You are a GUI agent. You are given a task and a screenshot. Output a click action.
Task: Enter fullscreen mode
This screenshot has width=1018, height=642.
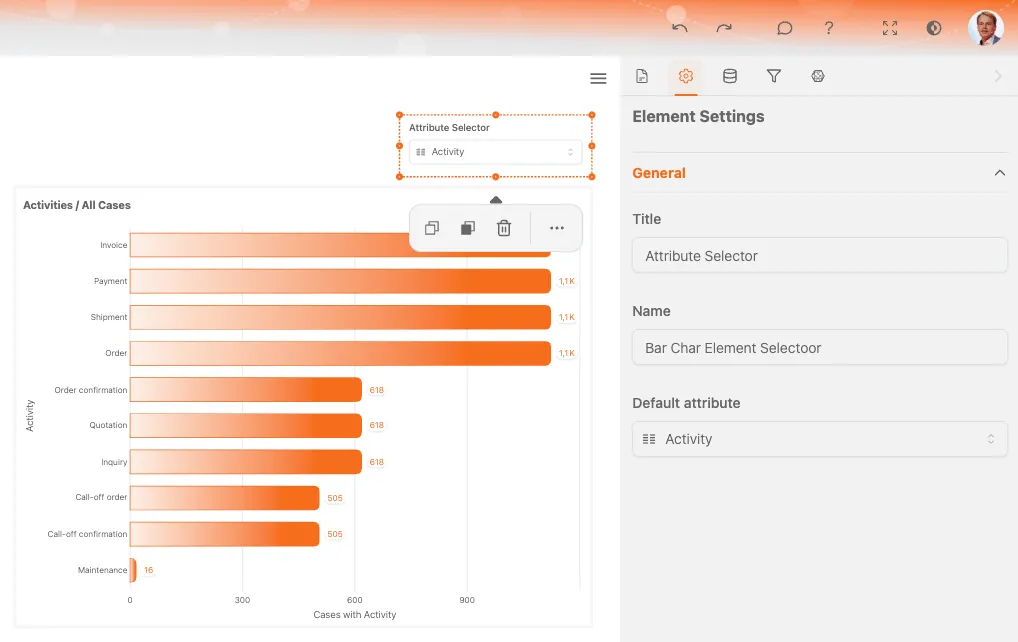890,28
